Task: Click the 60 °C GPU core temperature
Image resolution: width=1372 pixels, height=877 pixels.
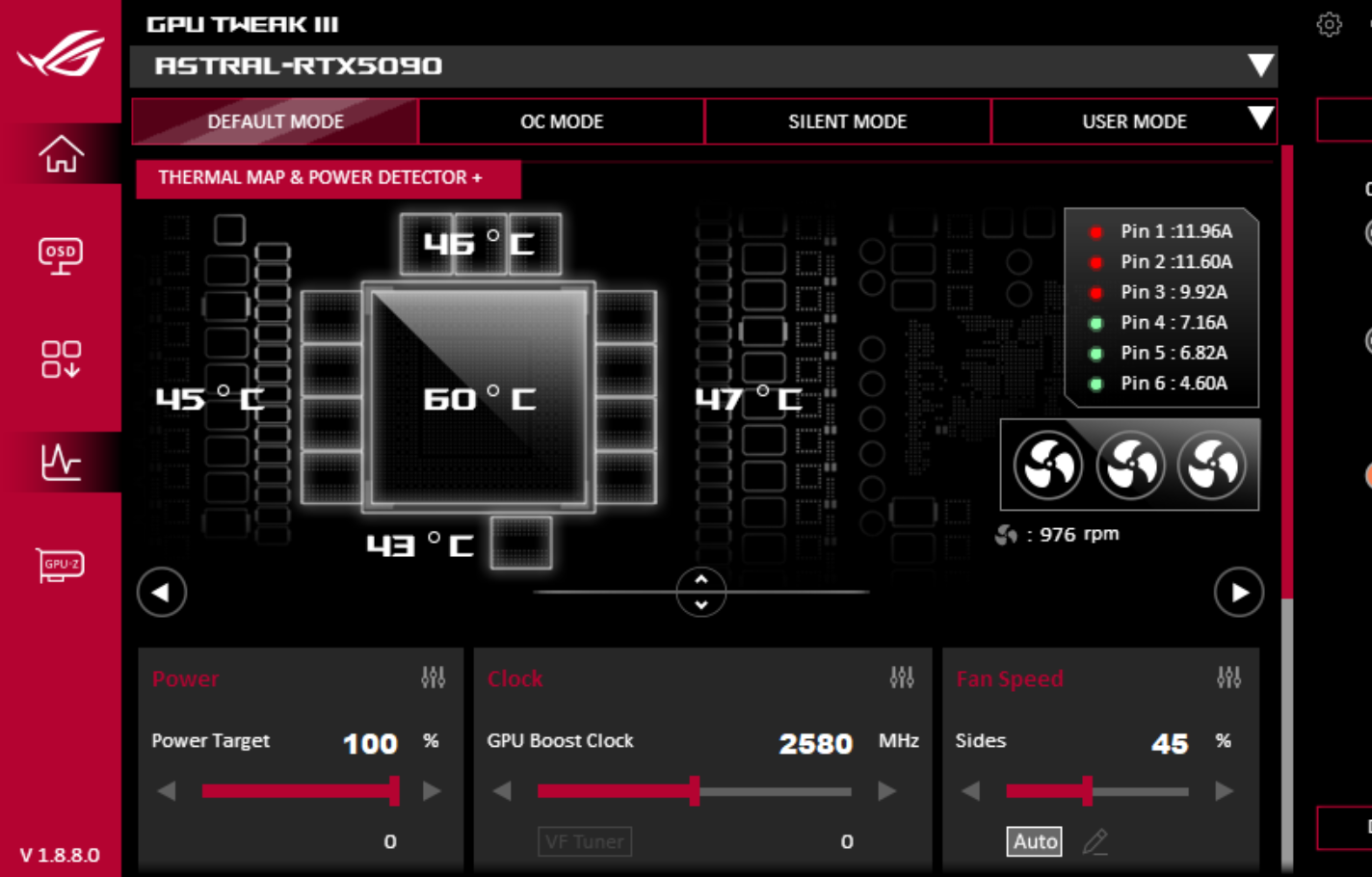Action: 480,398
